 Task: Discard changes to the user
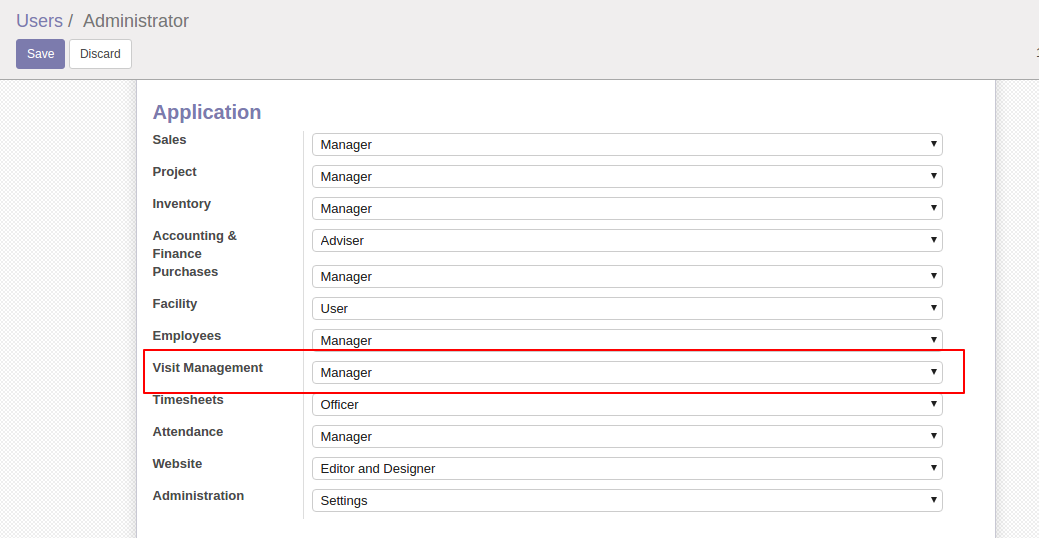point(100,54)
